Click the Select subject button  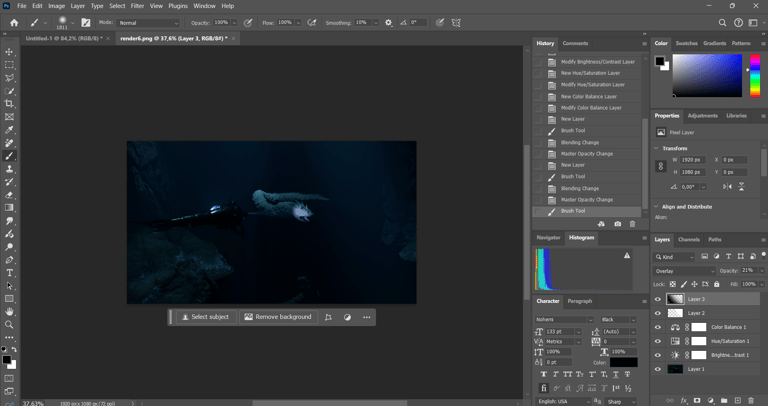click(x=205, y=317)
